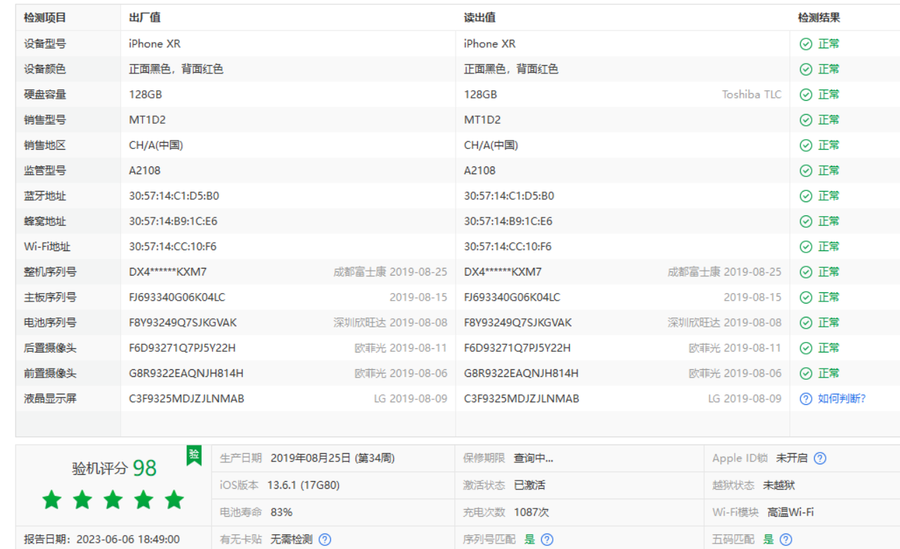Click the Toshiba TLC label
Screen dimensions: 900x549
click(x=752, y=95)
